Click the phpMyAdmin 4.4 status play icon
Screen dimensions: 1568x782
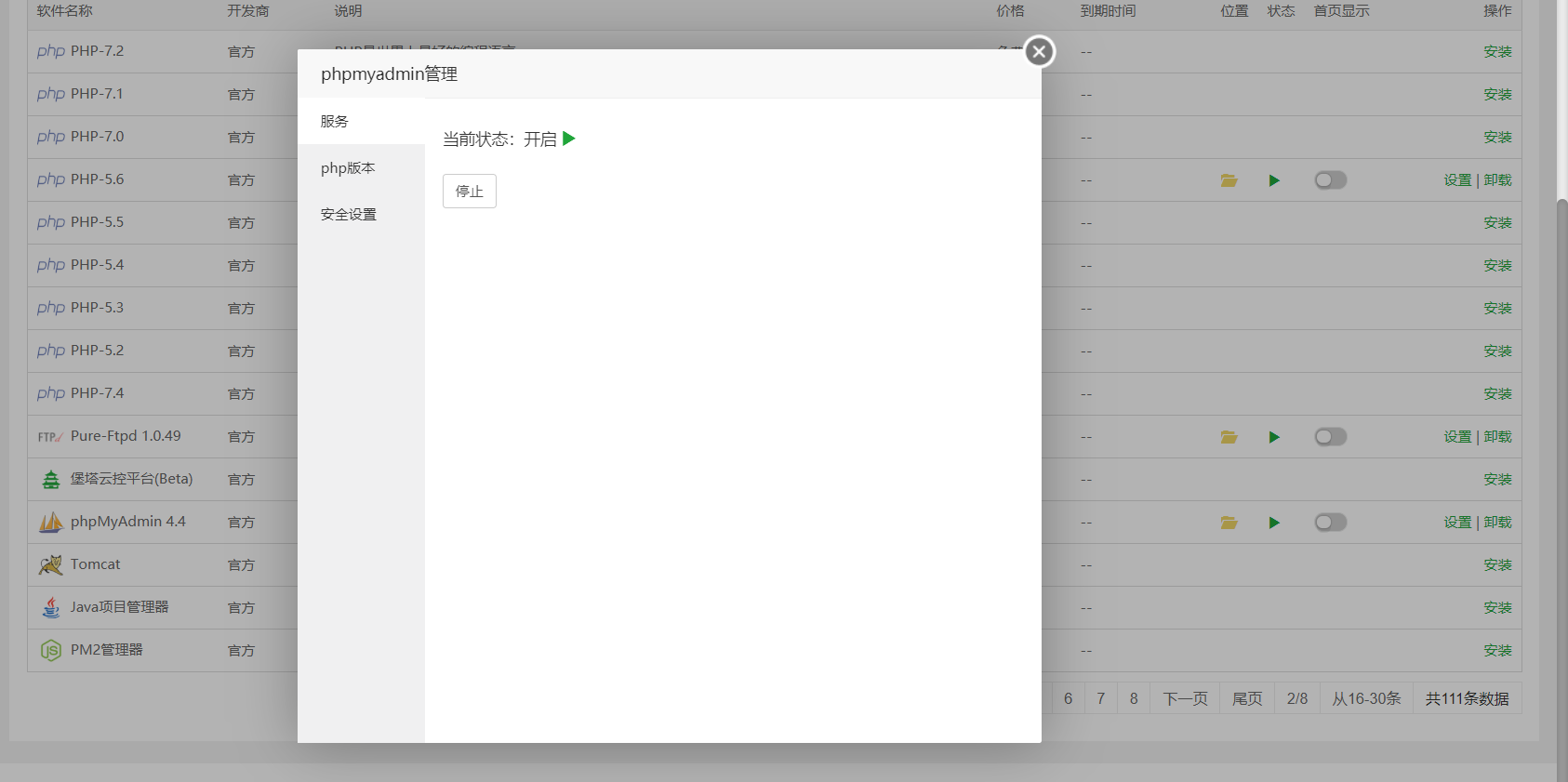[1274, 523]
